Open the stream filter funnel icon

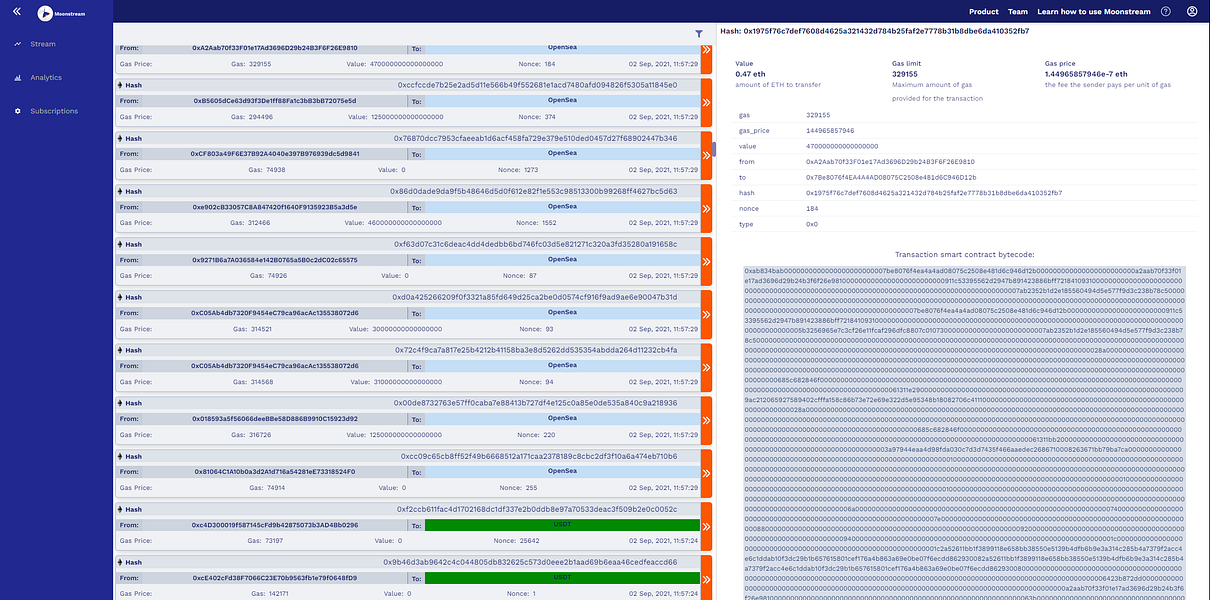click(x=699, y=34)
